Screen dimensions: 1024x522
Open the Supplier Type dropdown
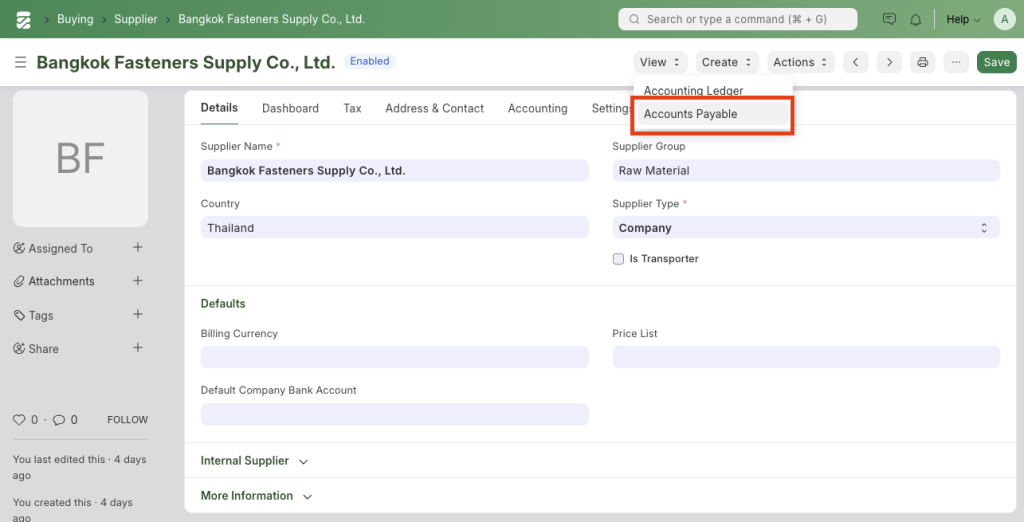[805, 228]
